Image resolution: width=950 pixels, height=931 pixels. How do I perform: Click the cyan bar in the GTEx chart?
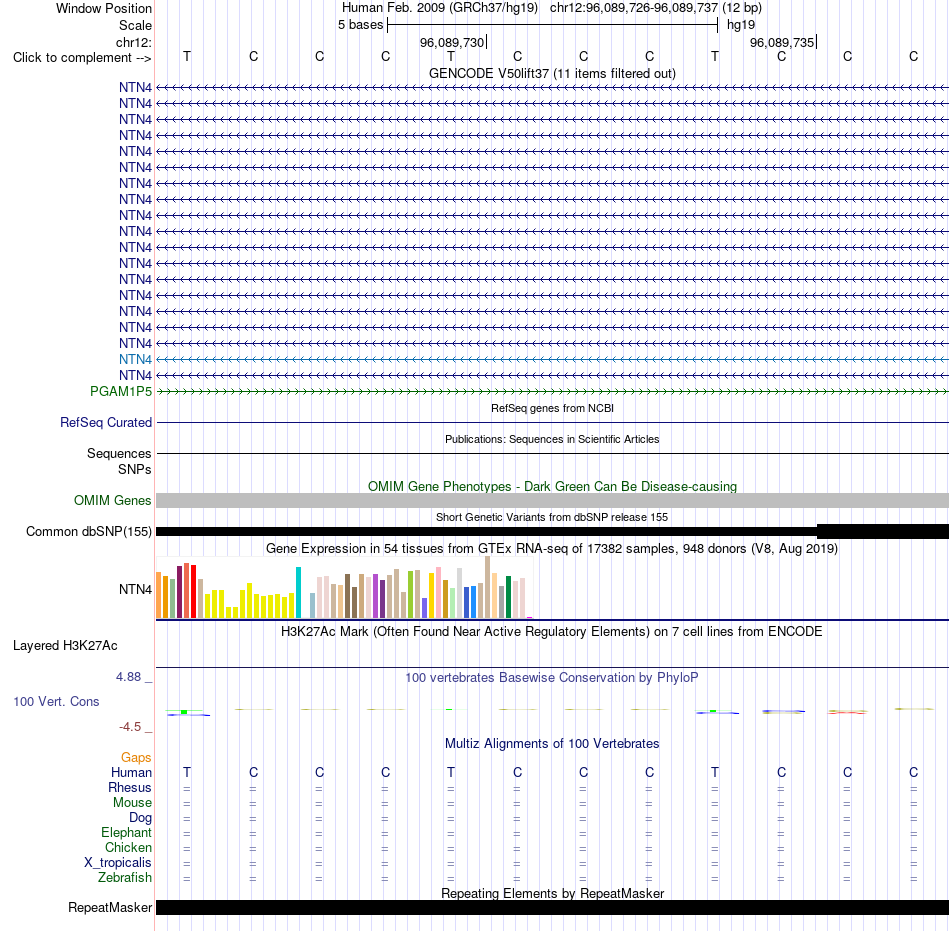coord(298,592)
